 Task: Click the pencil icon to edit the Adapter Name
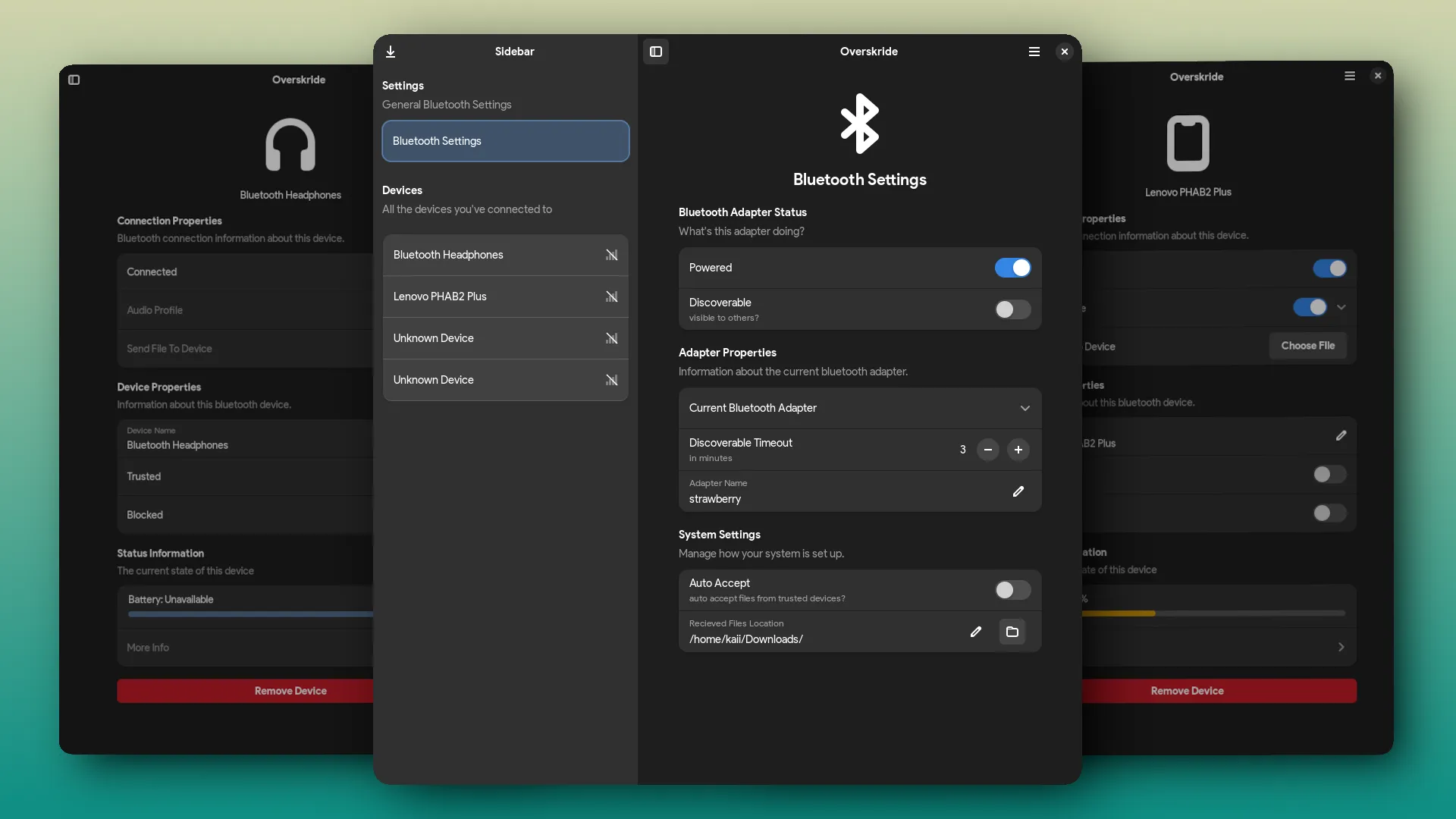coord(1018,491)
